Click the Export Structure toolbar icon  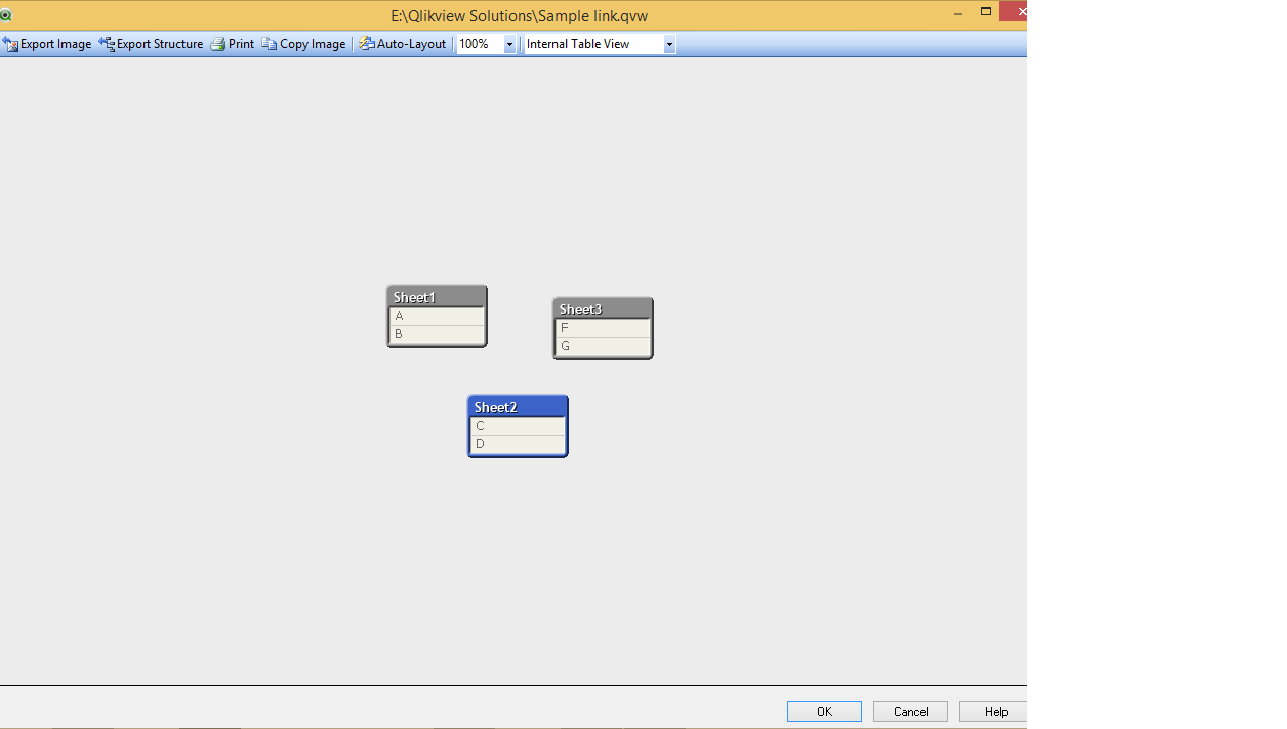106,44
